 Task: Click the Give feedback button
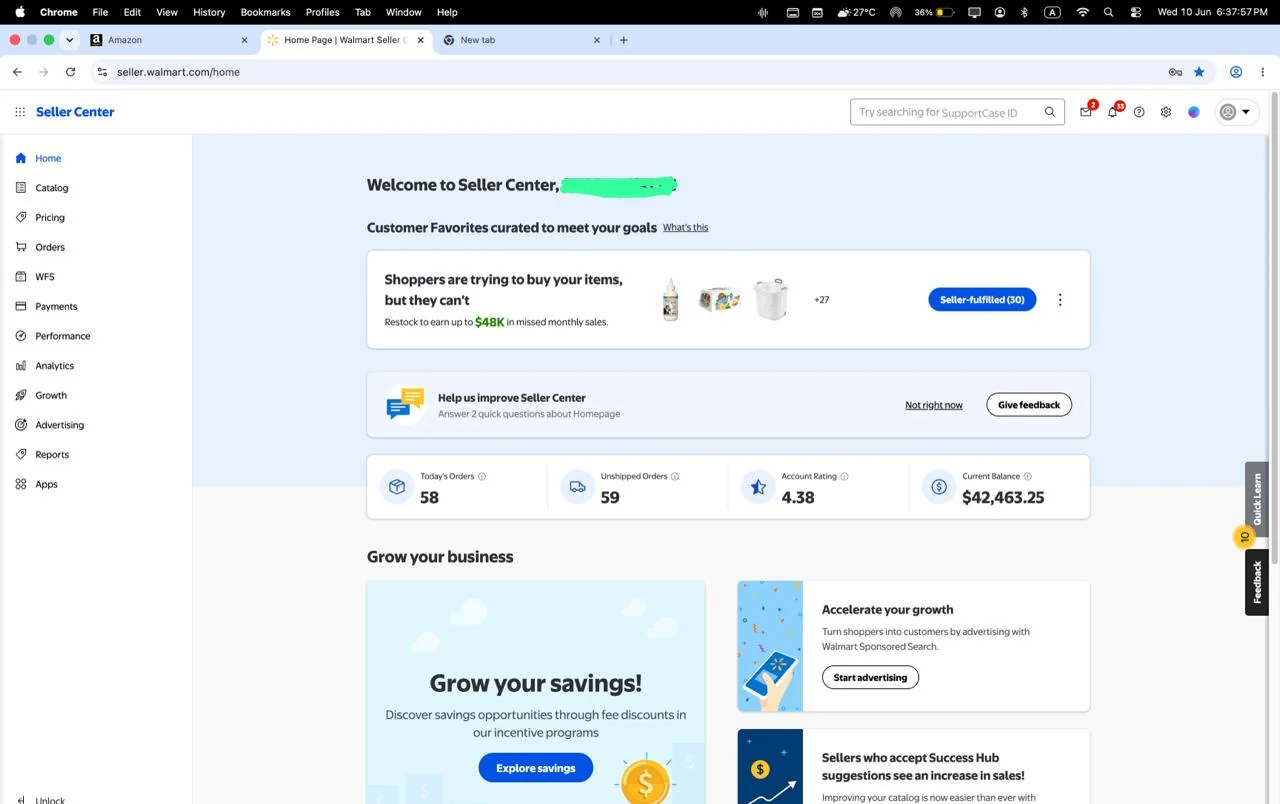click(1029, 405)
